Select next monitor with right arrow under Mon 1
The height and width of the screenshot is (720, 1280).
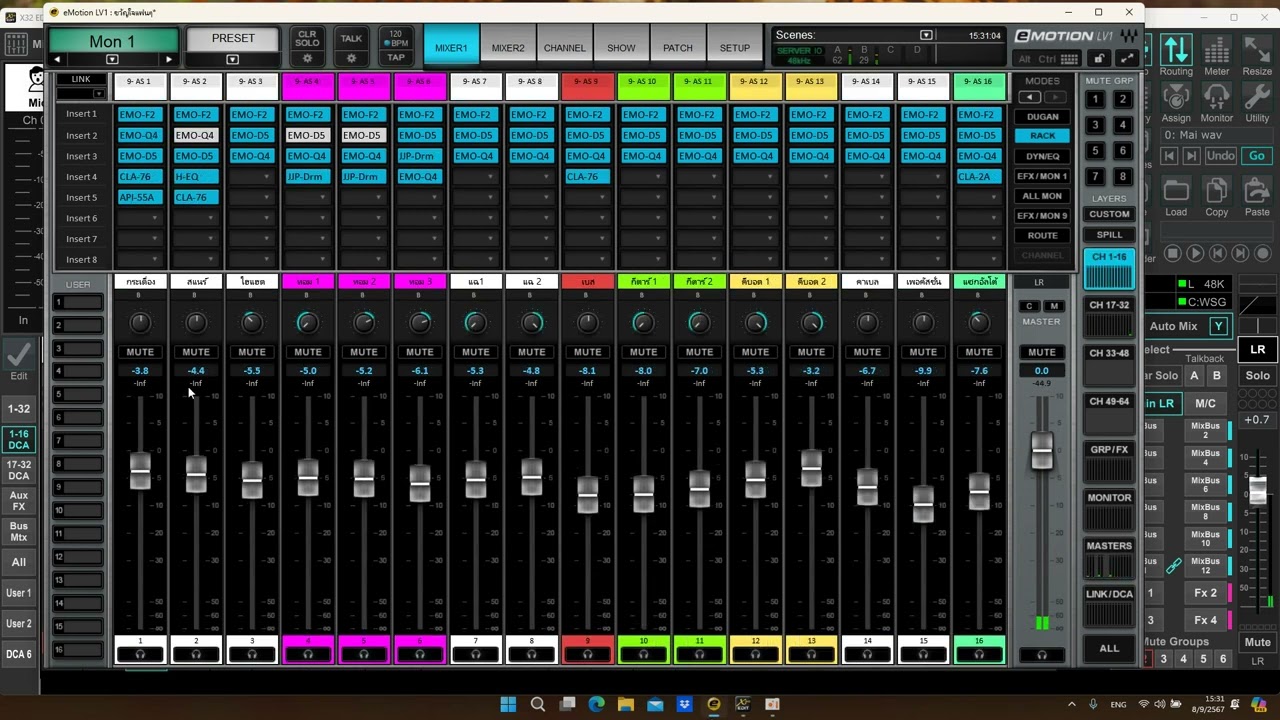pos(168,60)
